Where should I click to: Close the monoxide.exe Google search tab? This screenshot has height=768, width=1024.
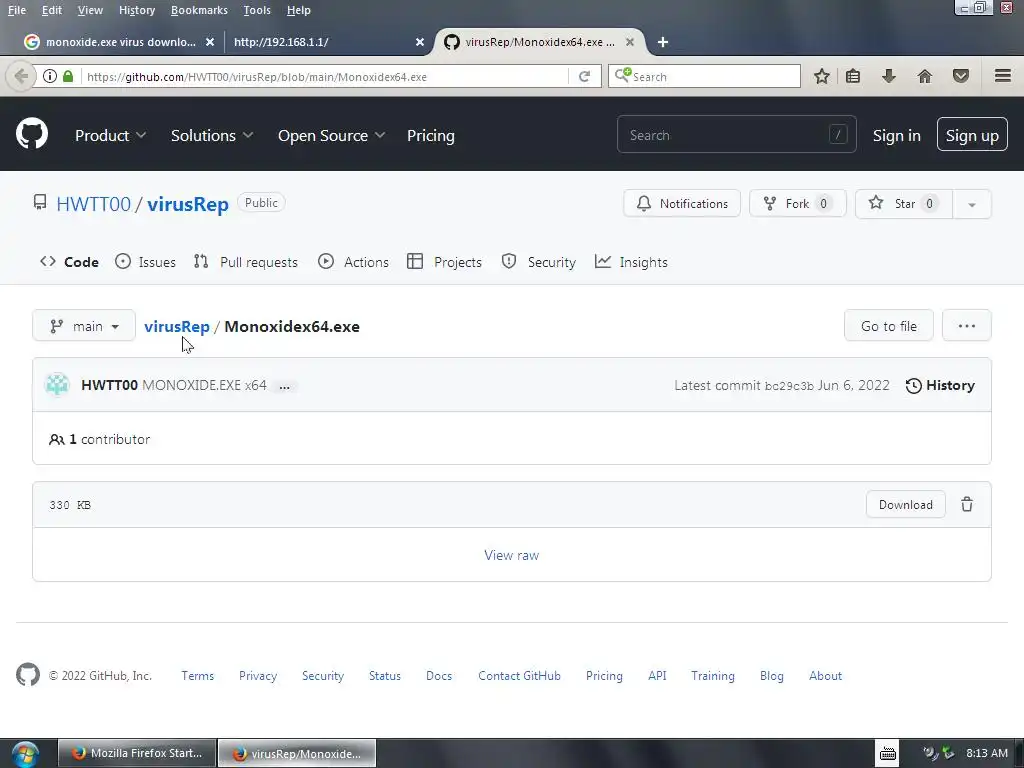point(210,42)
